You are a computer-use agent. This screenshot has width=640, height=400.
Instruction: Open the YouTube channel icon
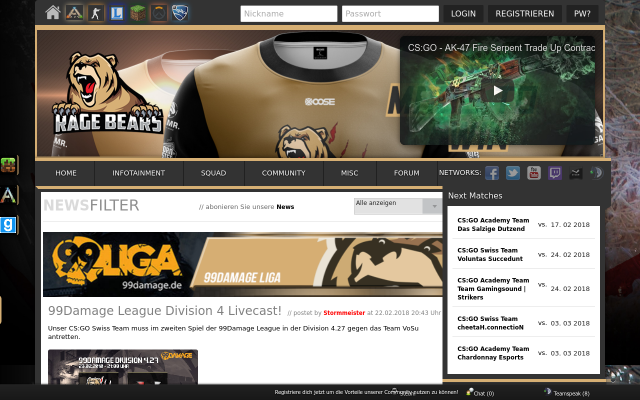point(534,173)
